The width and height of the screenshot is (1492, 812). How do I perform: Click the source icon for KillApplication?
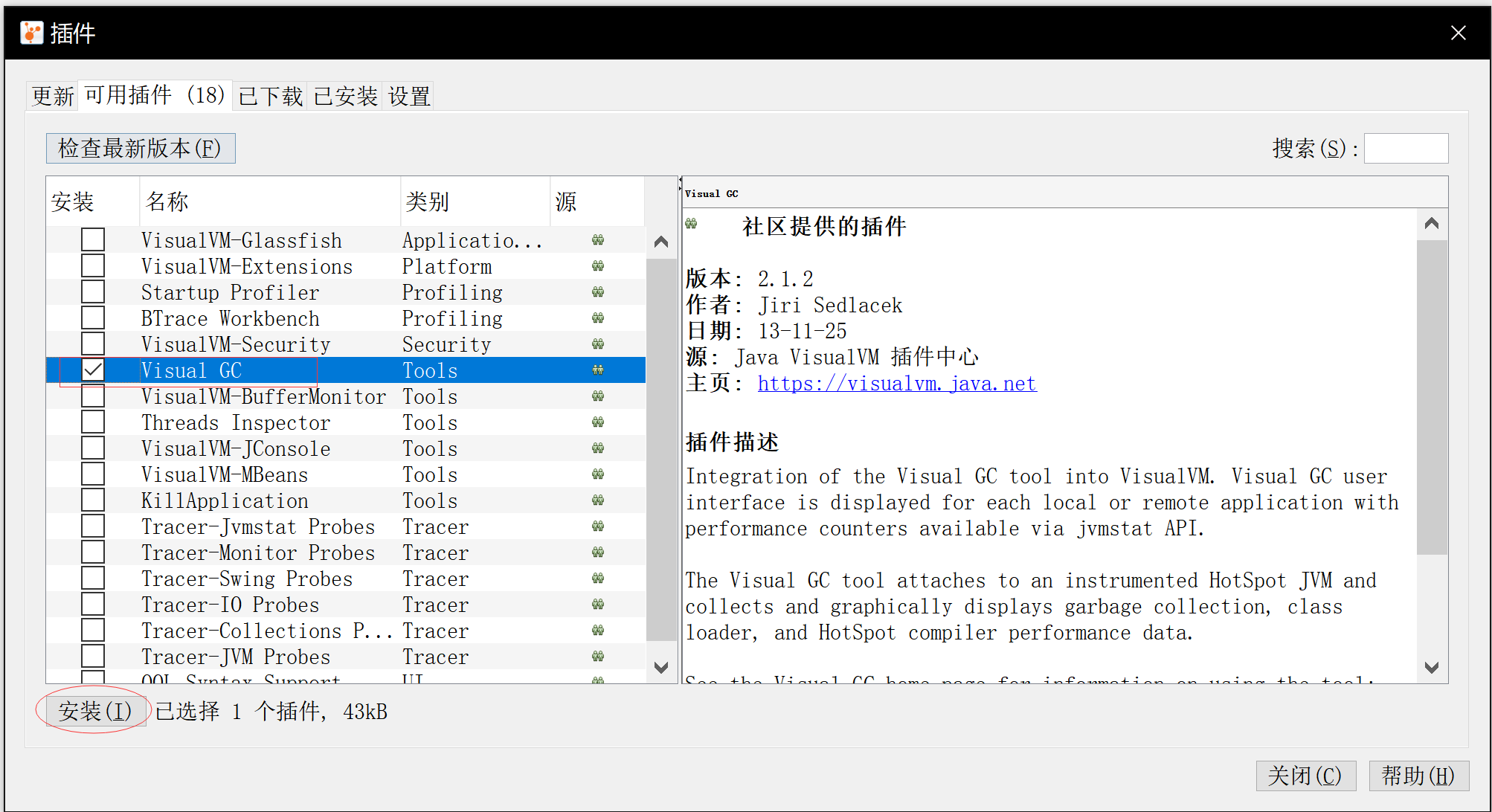tap(599, 500)
